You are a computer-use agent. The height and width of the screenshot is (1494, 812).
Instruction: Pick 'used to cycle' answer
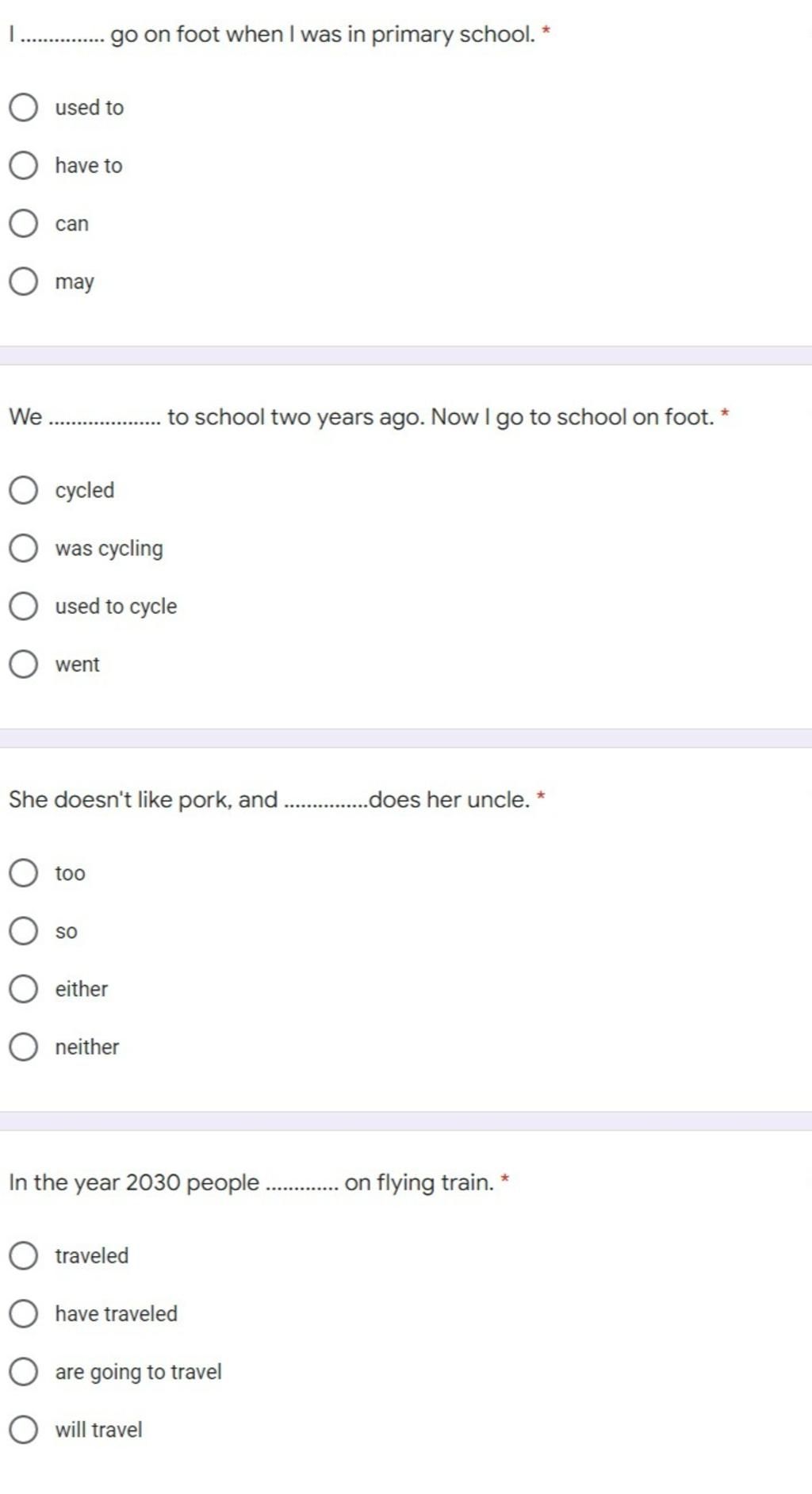tap(24, 606)
